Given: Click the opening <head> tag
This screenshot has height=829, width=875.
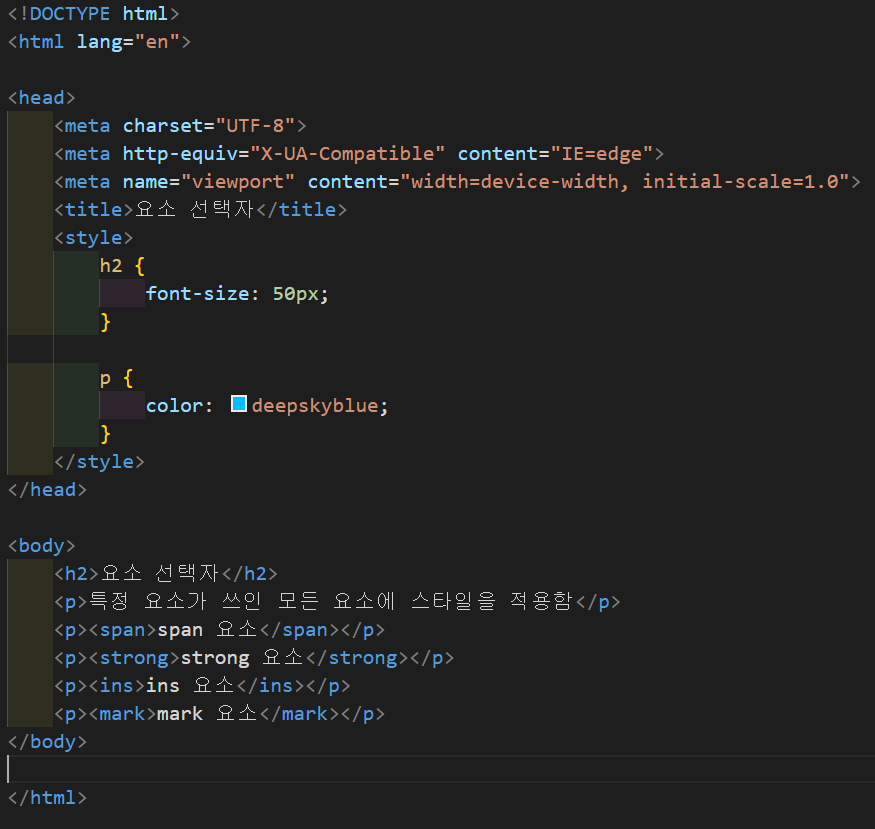Looking at the screenshot, I should coord(41,98).
